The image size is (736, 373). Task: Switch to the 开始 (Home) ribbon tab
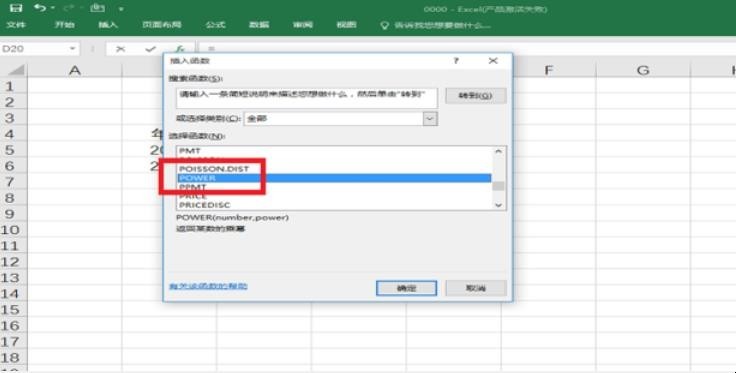coord(64,25)
